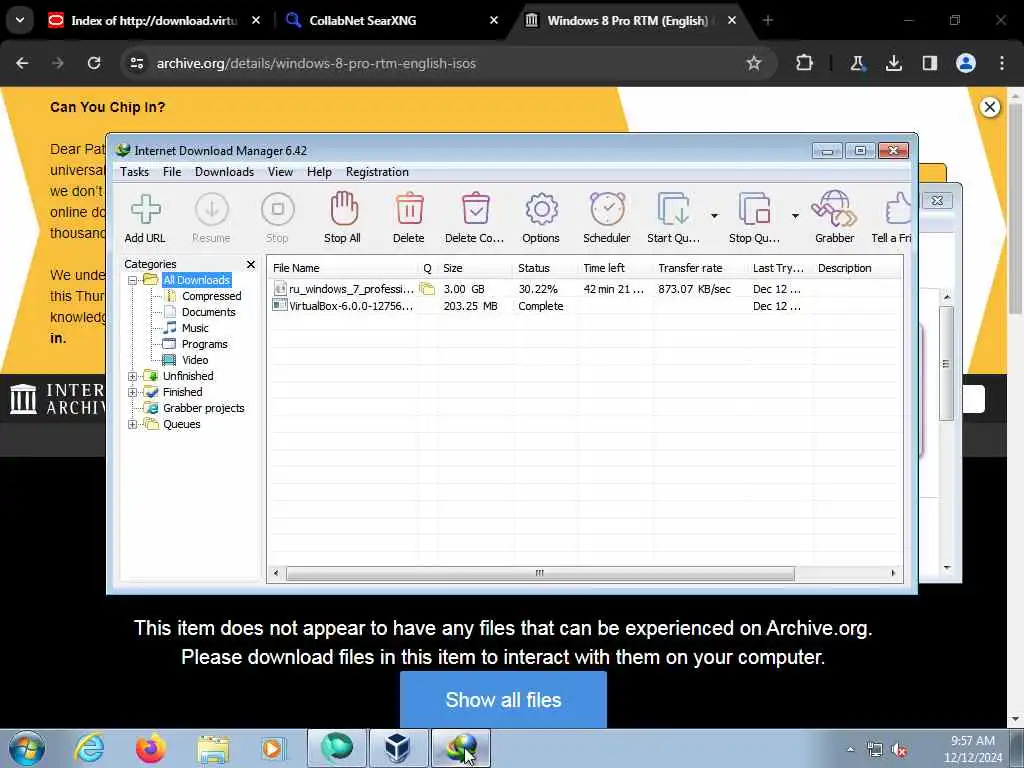
Task: Go back in browser
Action: pos(22,63)
